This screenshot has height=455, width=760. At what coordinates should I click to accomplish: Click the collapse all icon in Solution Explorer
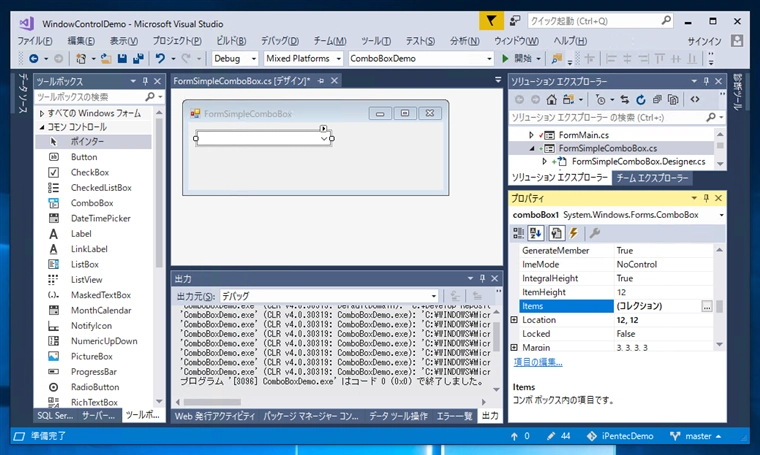click(x=657, y=100)
